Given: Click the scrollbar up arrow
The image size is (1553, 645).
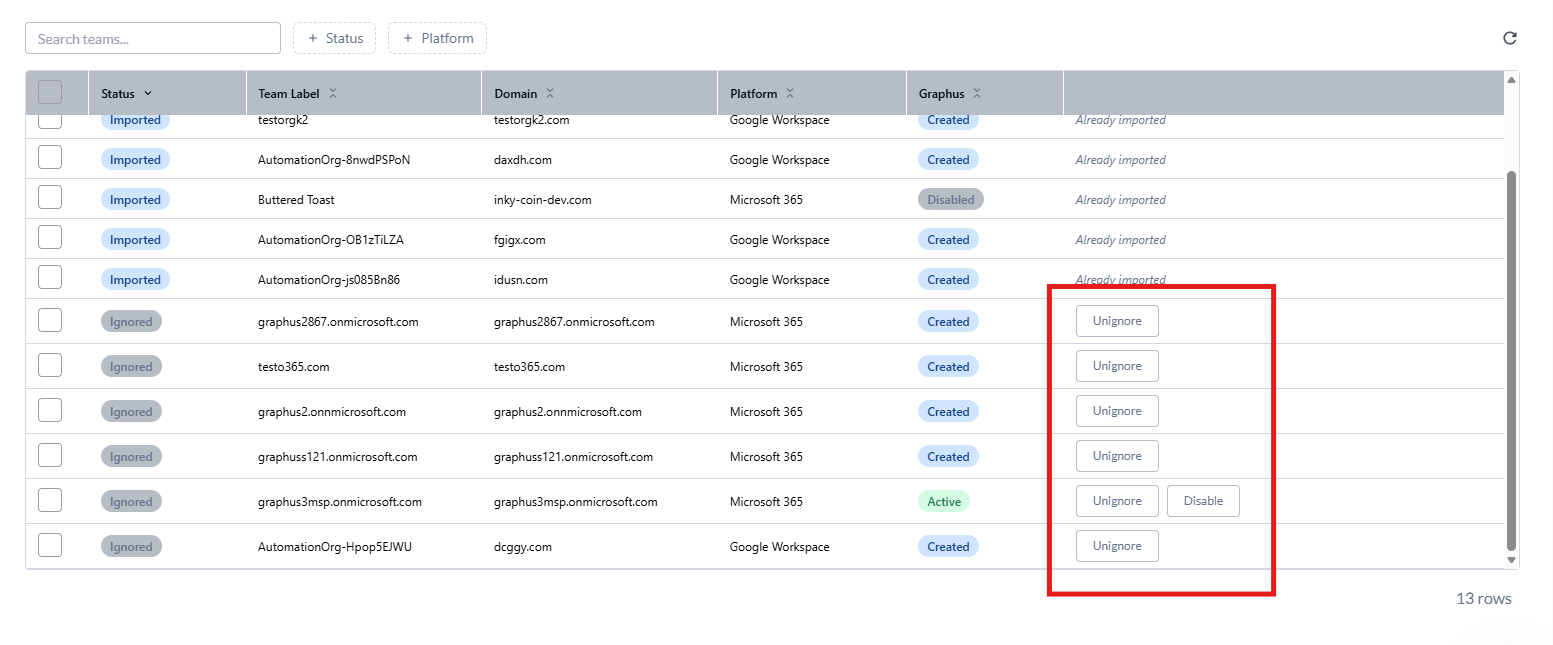Looking at the screenshot, I should pyautogui.click(x=1511, y=79).
